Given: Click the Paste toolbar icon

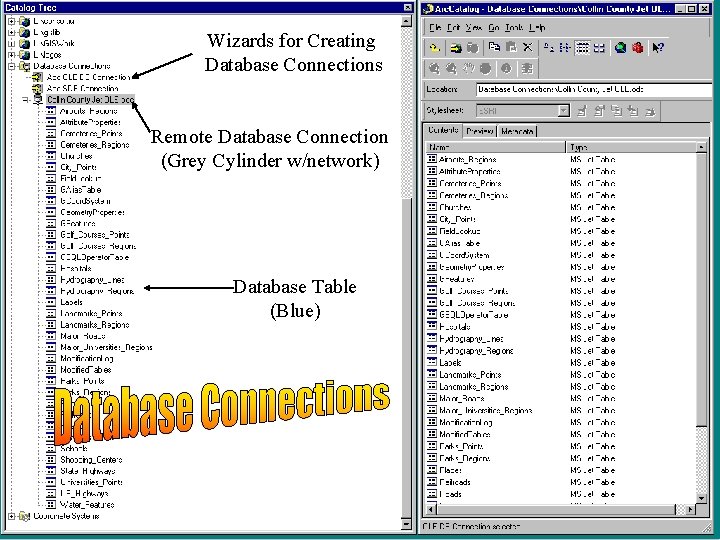Looking at the screenshot, I should pos(511,47).
